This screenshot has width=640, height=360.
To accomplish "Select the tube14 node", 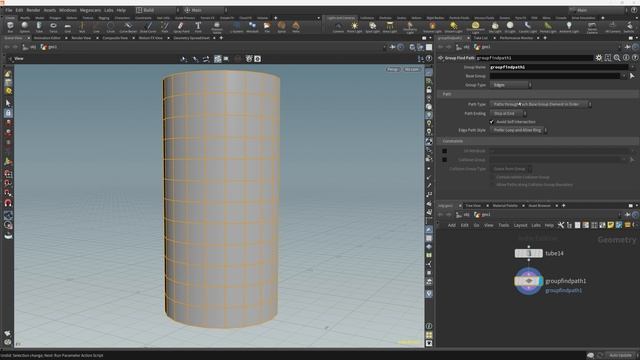I will click(529, 253).
